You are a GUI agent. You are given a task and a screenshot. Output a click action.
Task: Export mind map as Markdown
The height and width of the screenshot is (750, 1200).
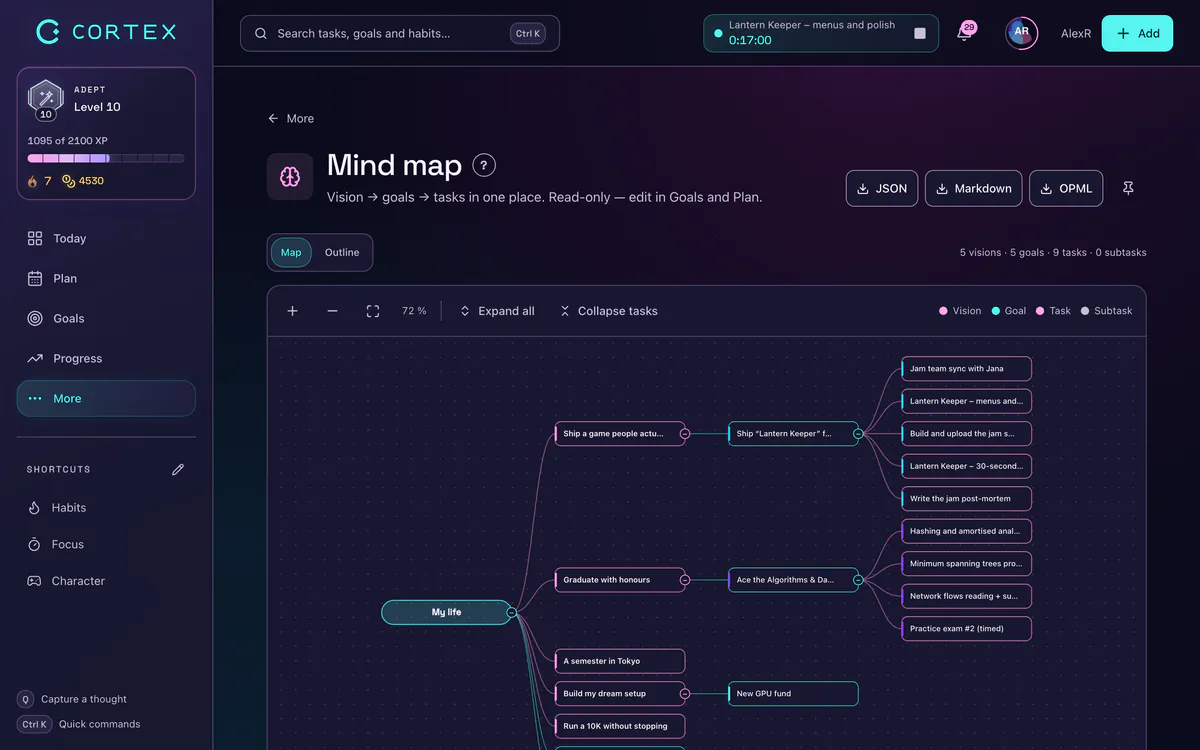pyautogui.click(x=973, y=188)
